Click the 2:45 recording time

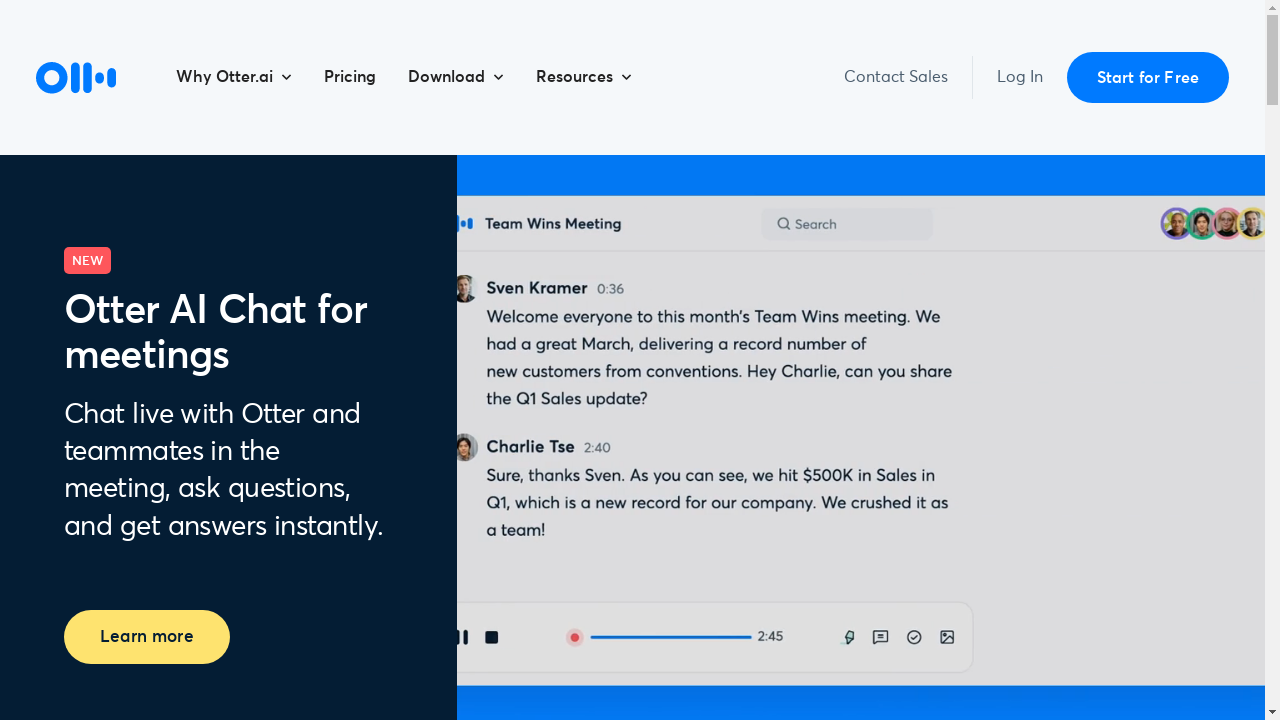[770, 636]
